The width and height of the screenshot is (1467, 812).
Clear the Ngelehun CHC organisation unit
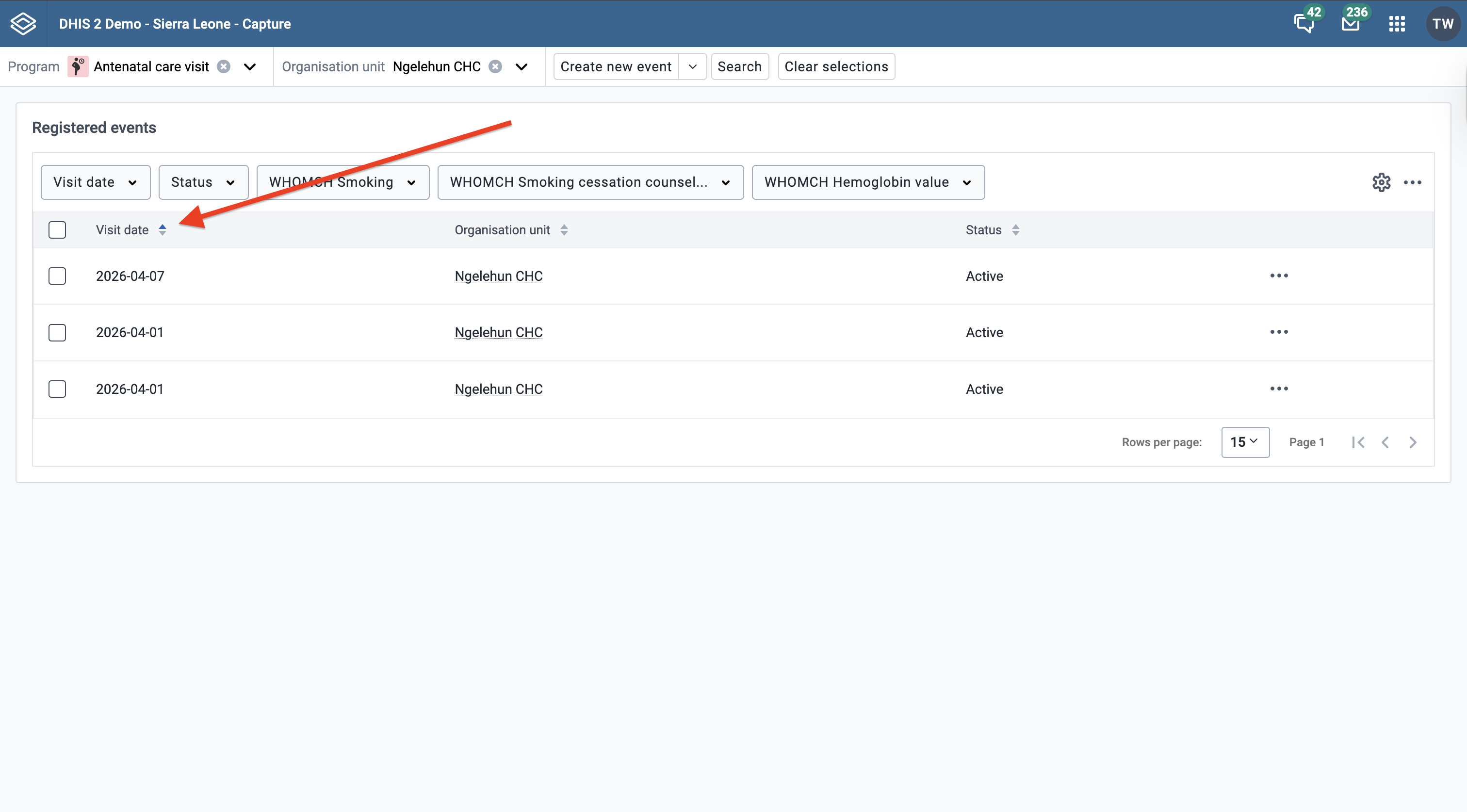495,66
